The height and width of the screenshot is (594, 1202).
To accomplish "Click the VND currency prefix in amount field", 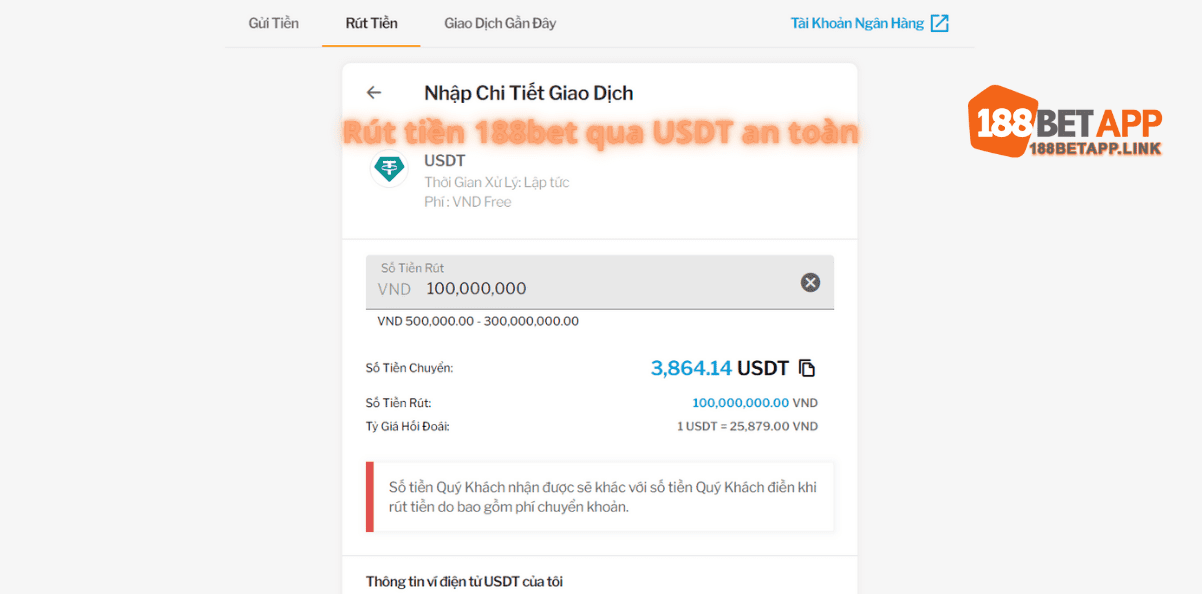I will pos(394,289).
